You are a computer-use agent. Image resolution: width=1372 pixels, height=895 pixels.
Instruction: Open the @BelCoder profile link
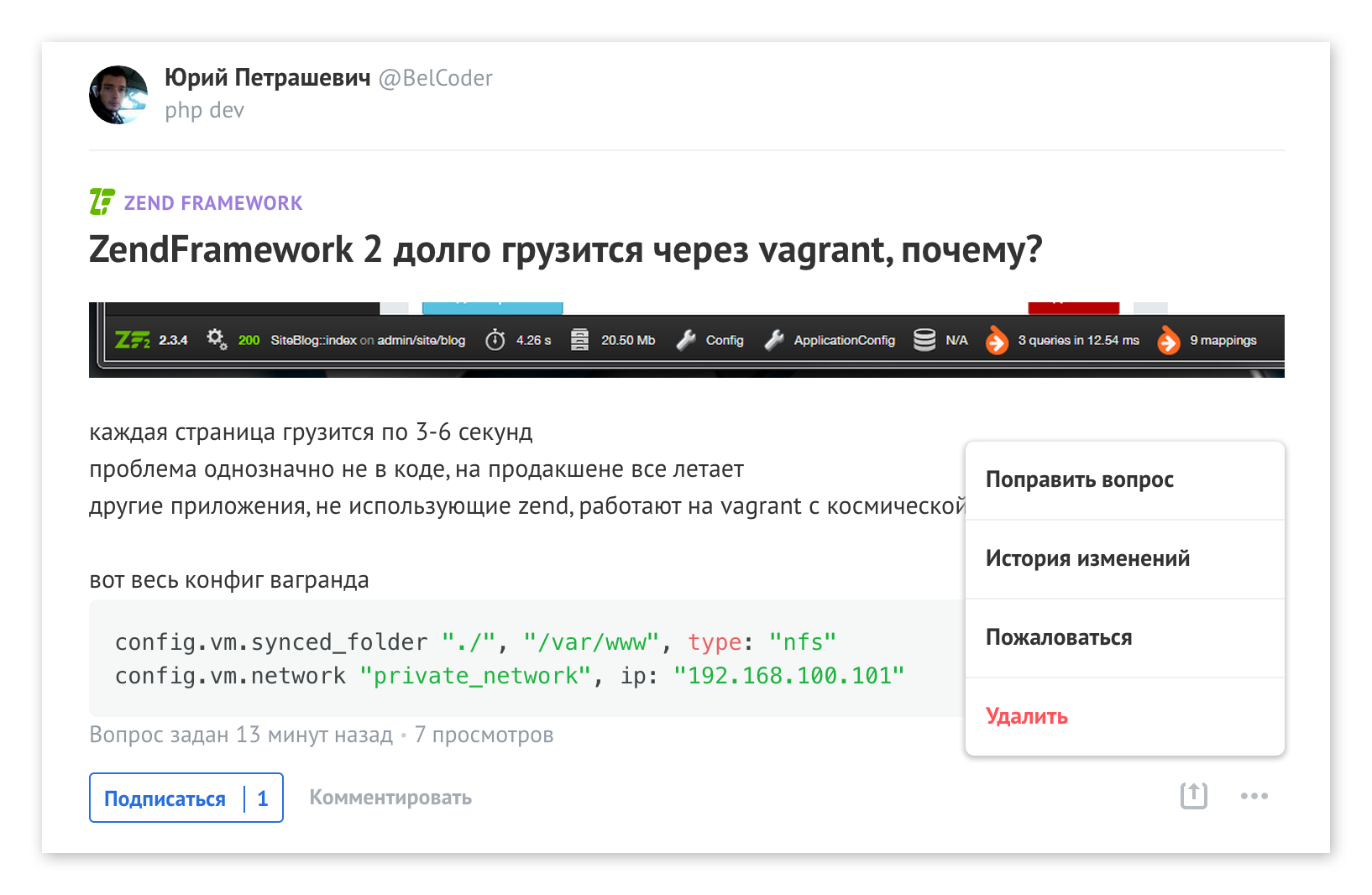(436, 78)
